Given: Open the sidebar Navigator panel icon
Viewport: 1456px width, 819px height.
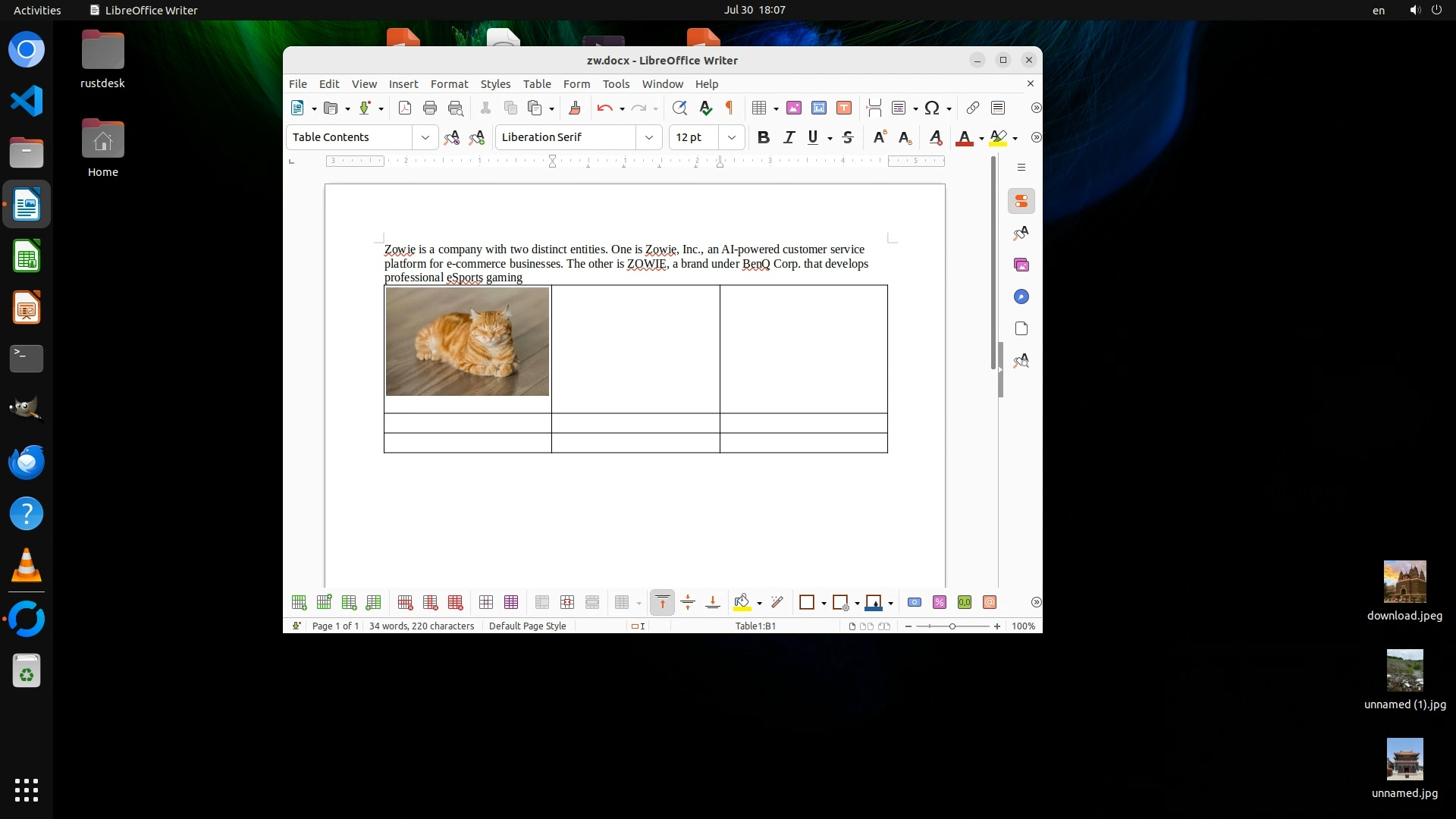Looking at the screenshot, I should 1021,297.
